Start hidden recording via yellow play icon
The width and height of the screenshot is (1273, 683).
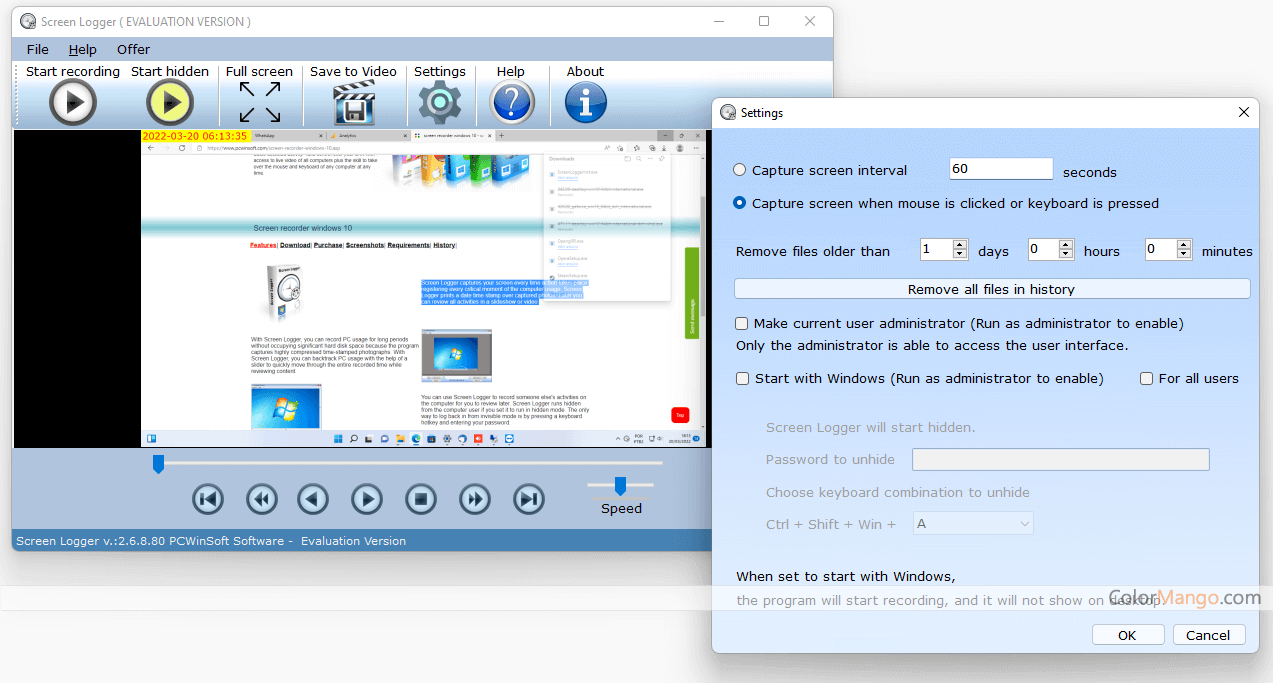169,101
